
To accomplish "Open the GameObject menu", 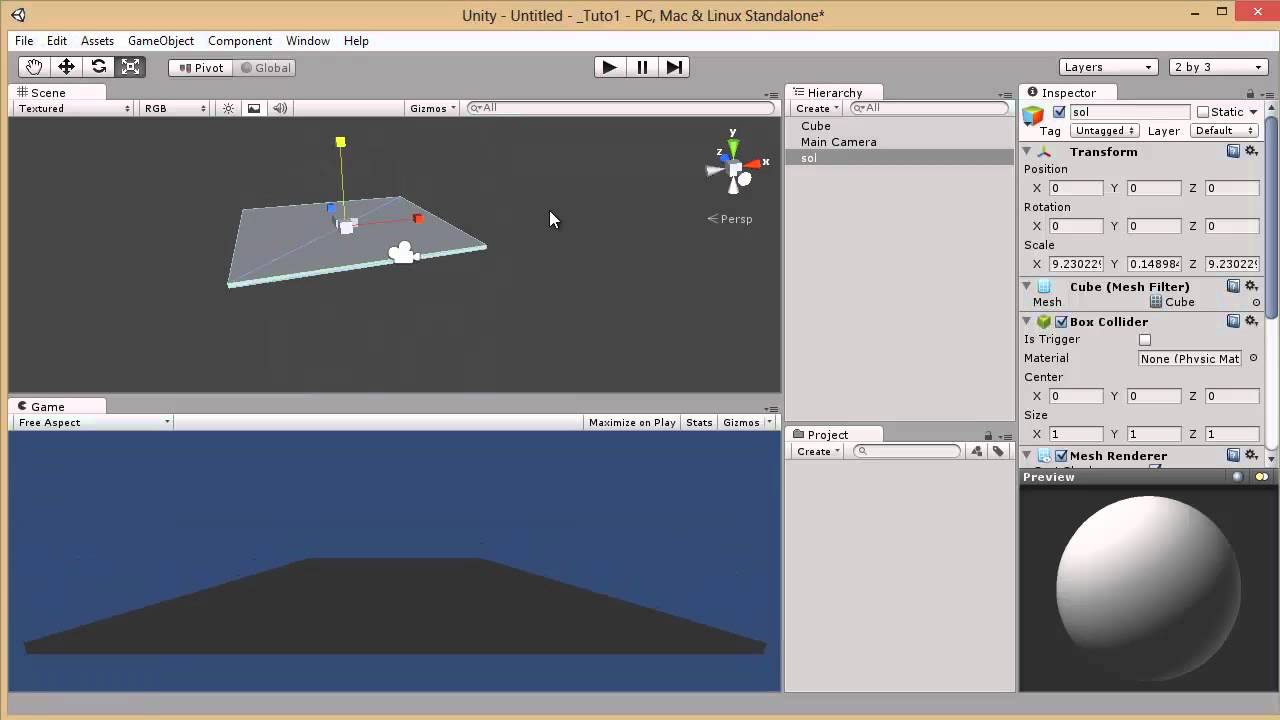I will 161,41.
